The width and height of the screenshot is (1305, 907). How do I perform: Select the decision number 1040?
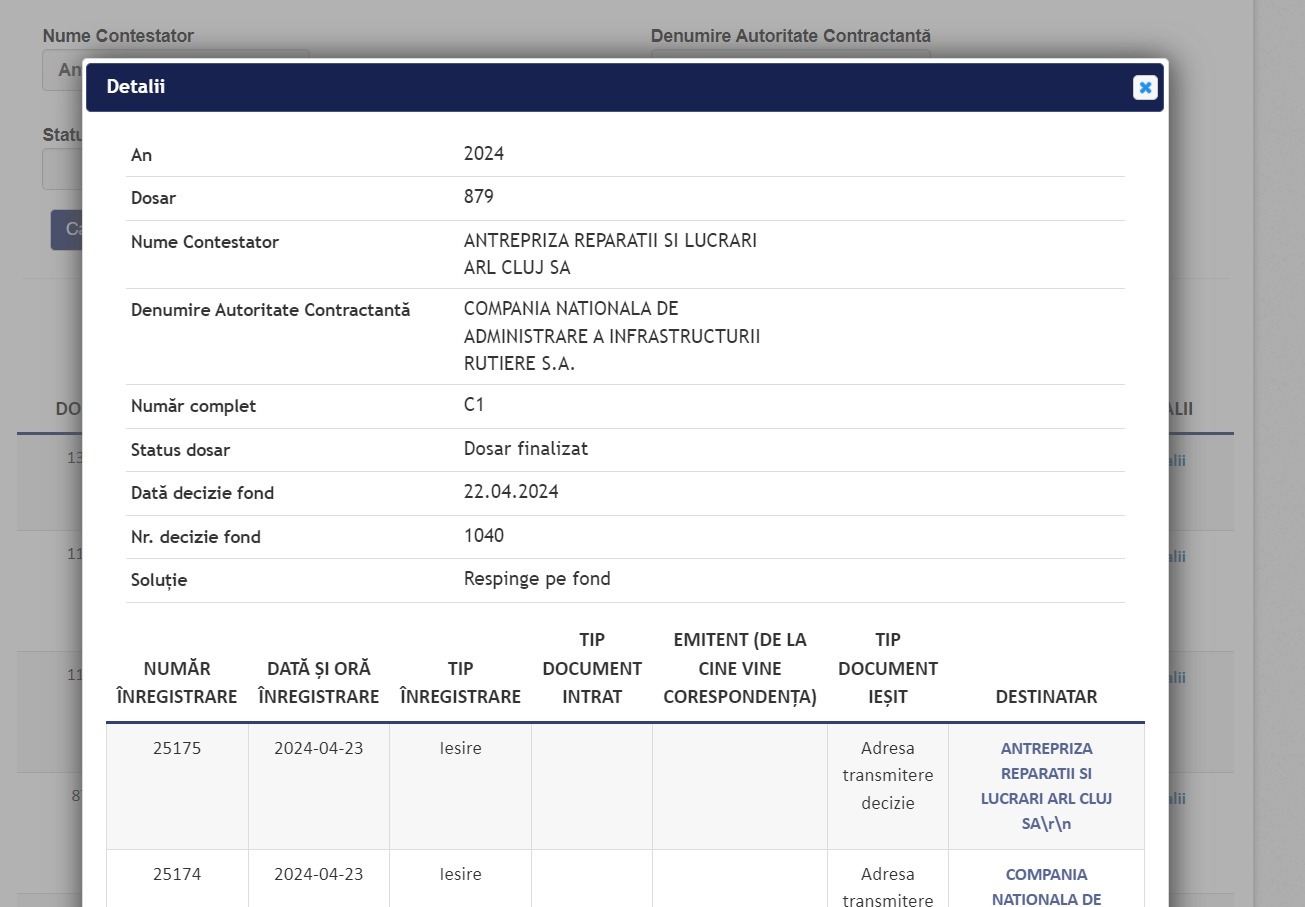coord(484,536)
